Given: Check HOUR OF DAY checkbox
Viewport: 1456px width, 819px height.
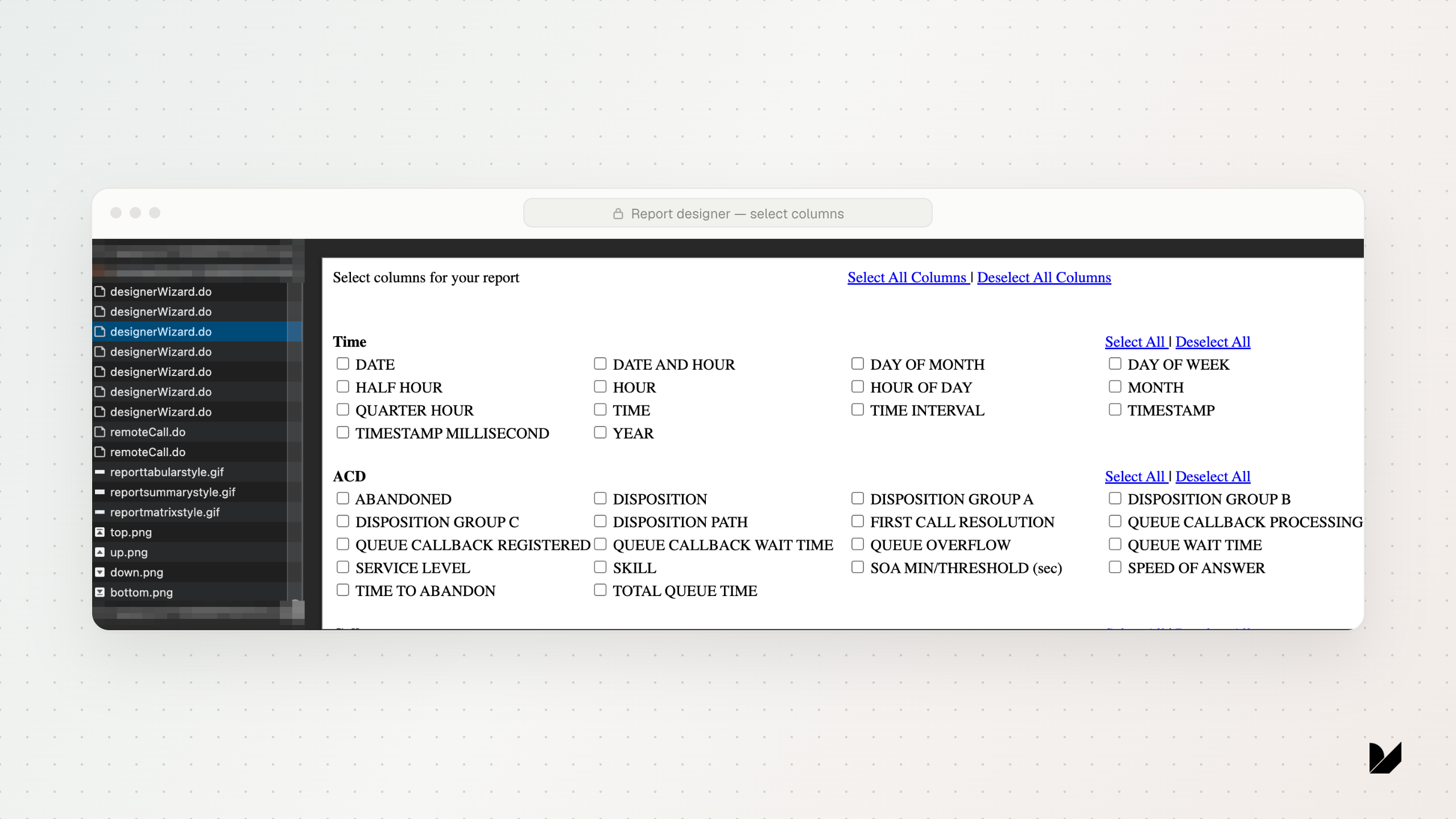Looking at the screenshot, I should [858, 387].
